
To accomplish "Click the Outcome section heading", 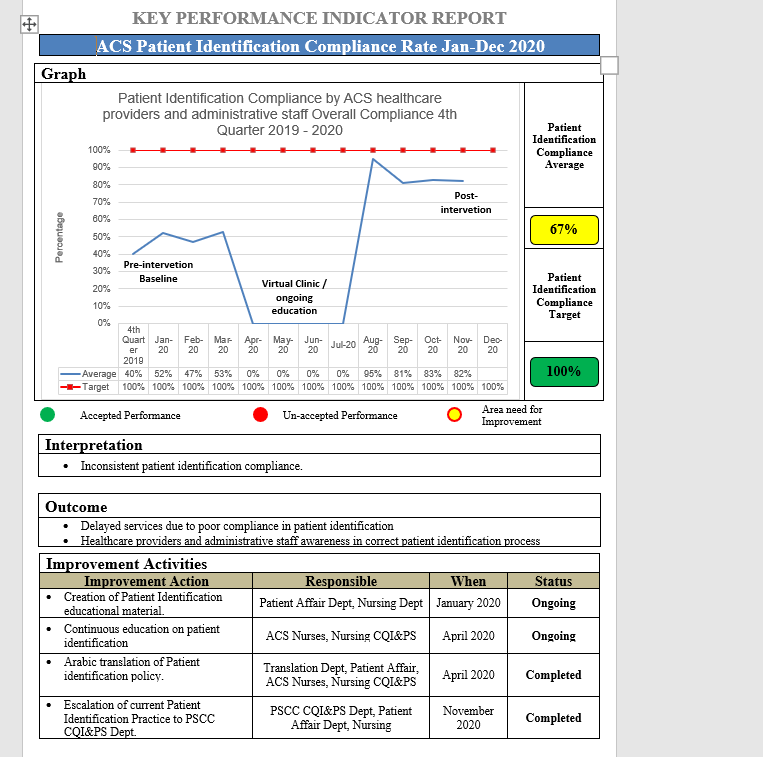I will pos(76,507).
